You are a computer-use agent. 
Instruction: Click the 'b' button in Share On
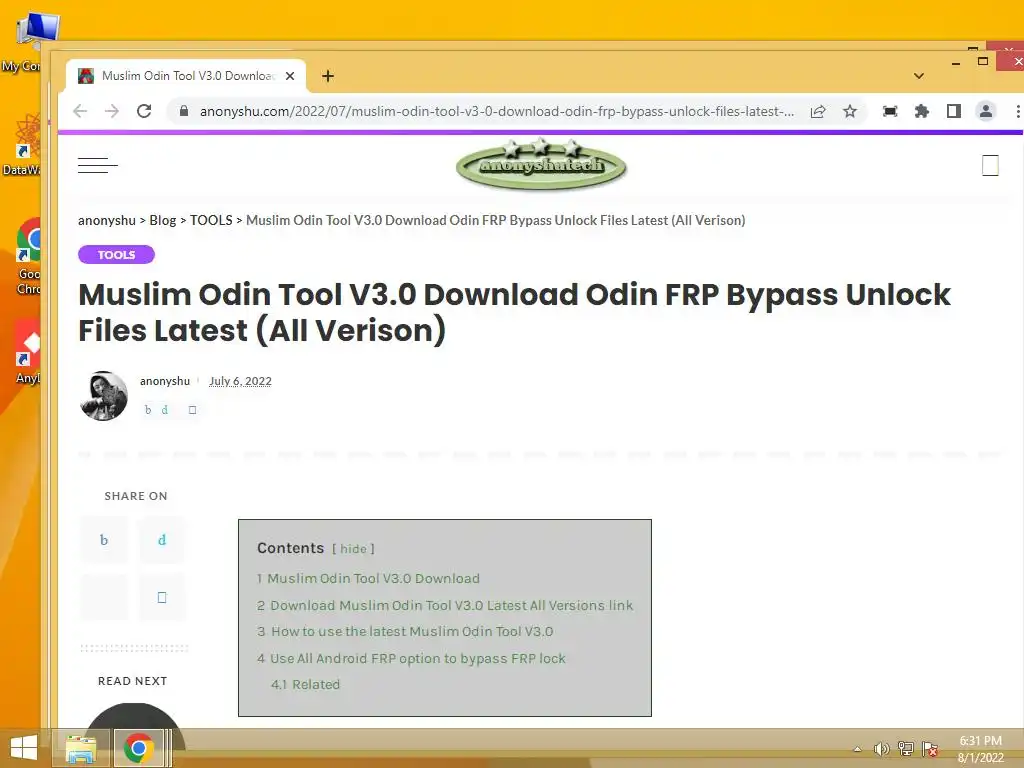point(104,540)
